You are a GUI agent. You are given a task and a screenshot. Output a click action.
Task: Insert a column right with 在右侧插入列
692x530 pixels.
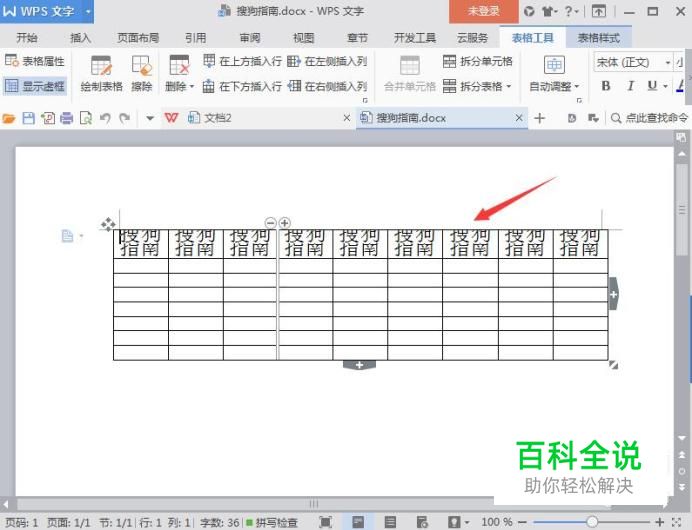pos(327,86)
